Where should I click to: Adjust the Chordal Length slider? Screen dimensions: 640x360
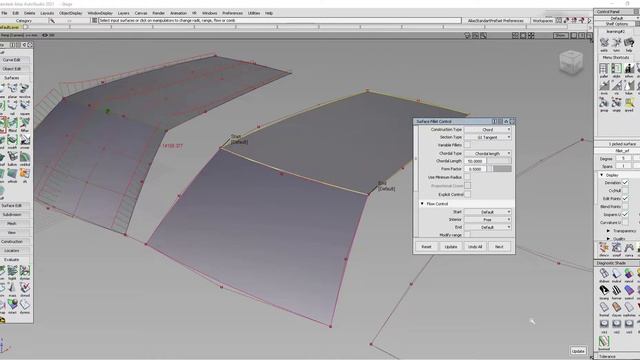498,161
